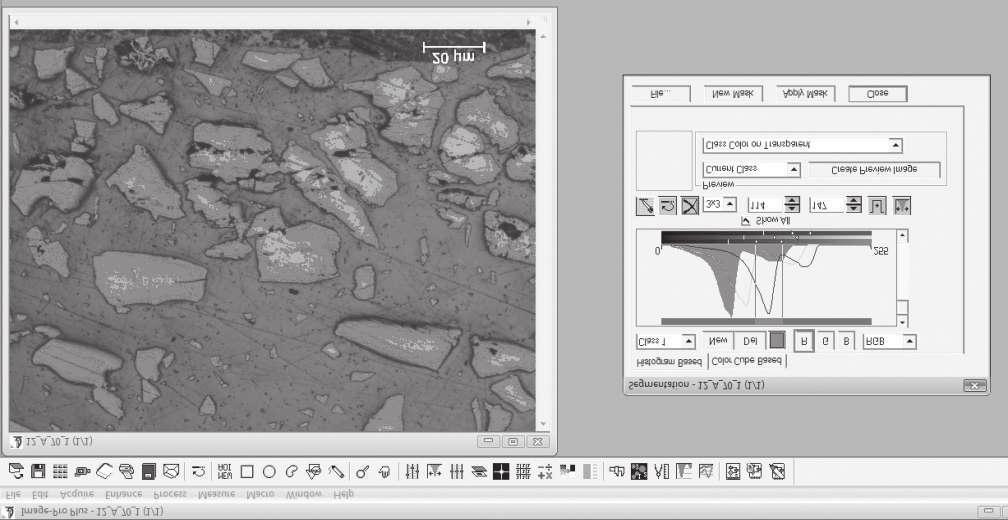
Task: Click the Del class button
Action: tap(750, 341)
